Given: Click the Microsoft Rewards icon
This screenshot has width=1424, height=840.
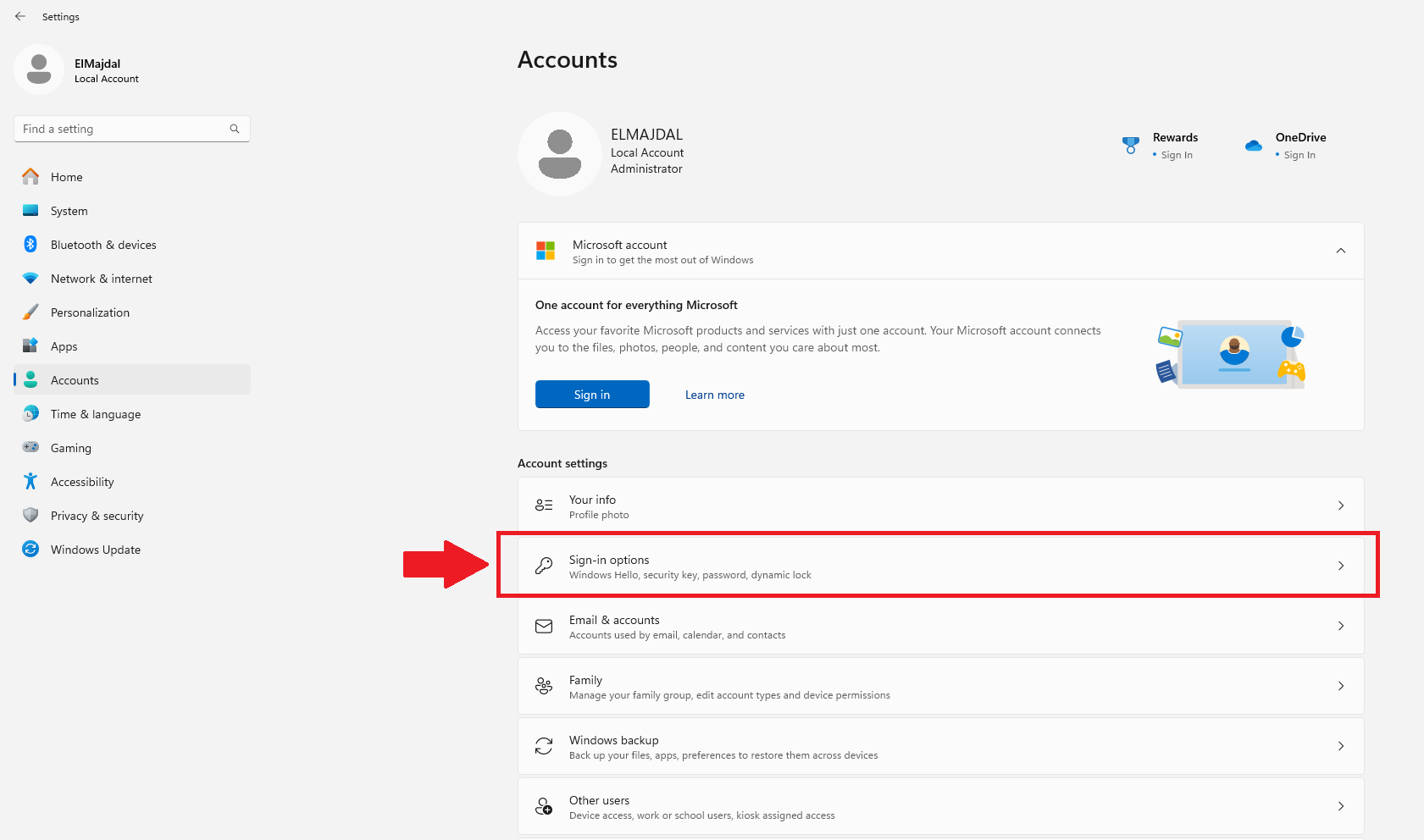Looking at the screenshot, I should click(1131, 145).
